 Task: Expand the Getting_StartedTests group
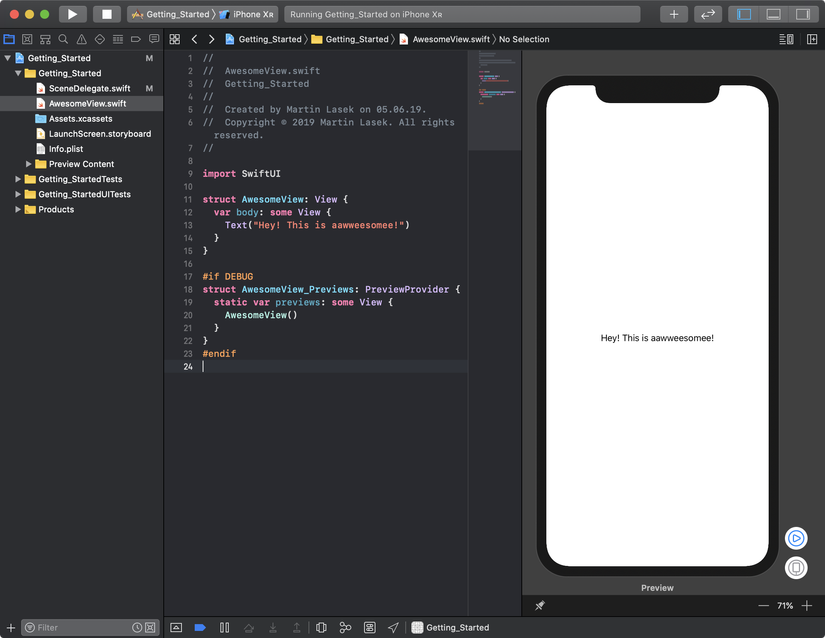tap(18, 180)
